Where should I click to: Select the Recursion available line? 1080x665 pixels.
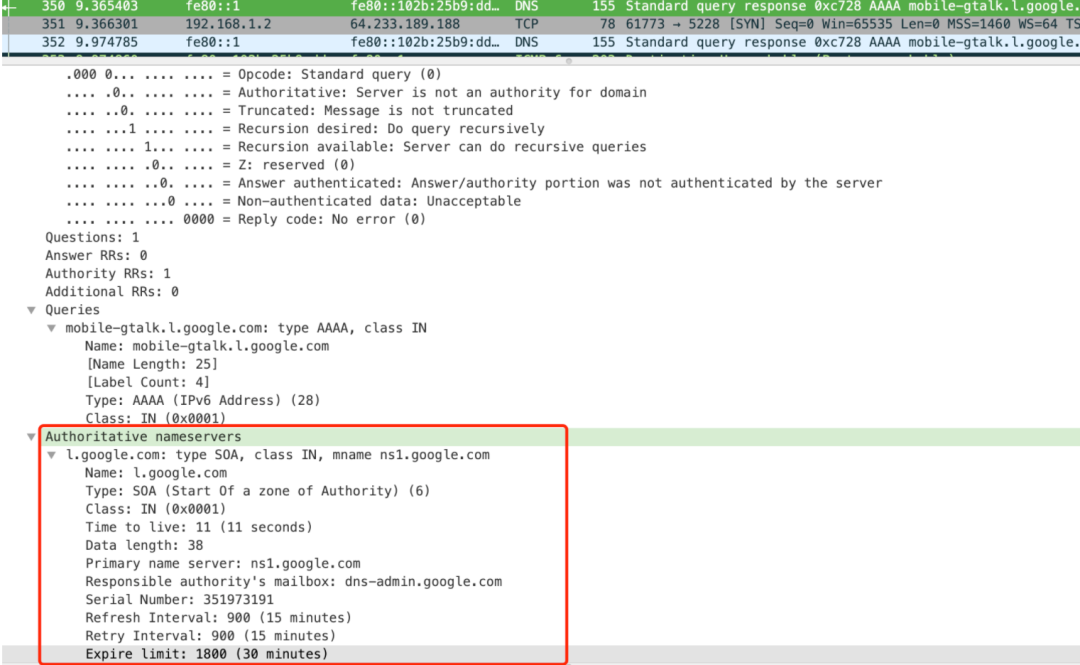[x=356, y=147]
